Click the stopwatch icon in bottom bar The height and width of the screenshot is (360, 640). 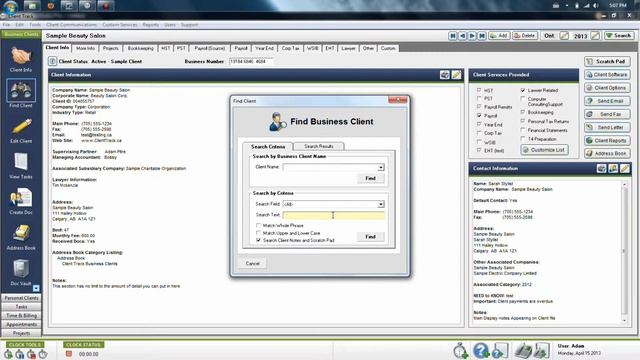click(x=460, y=351)
